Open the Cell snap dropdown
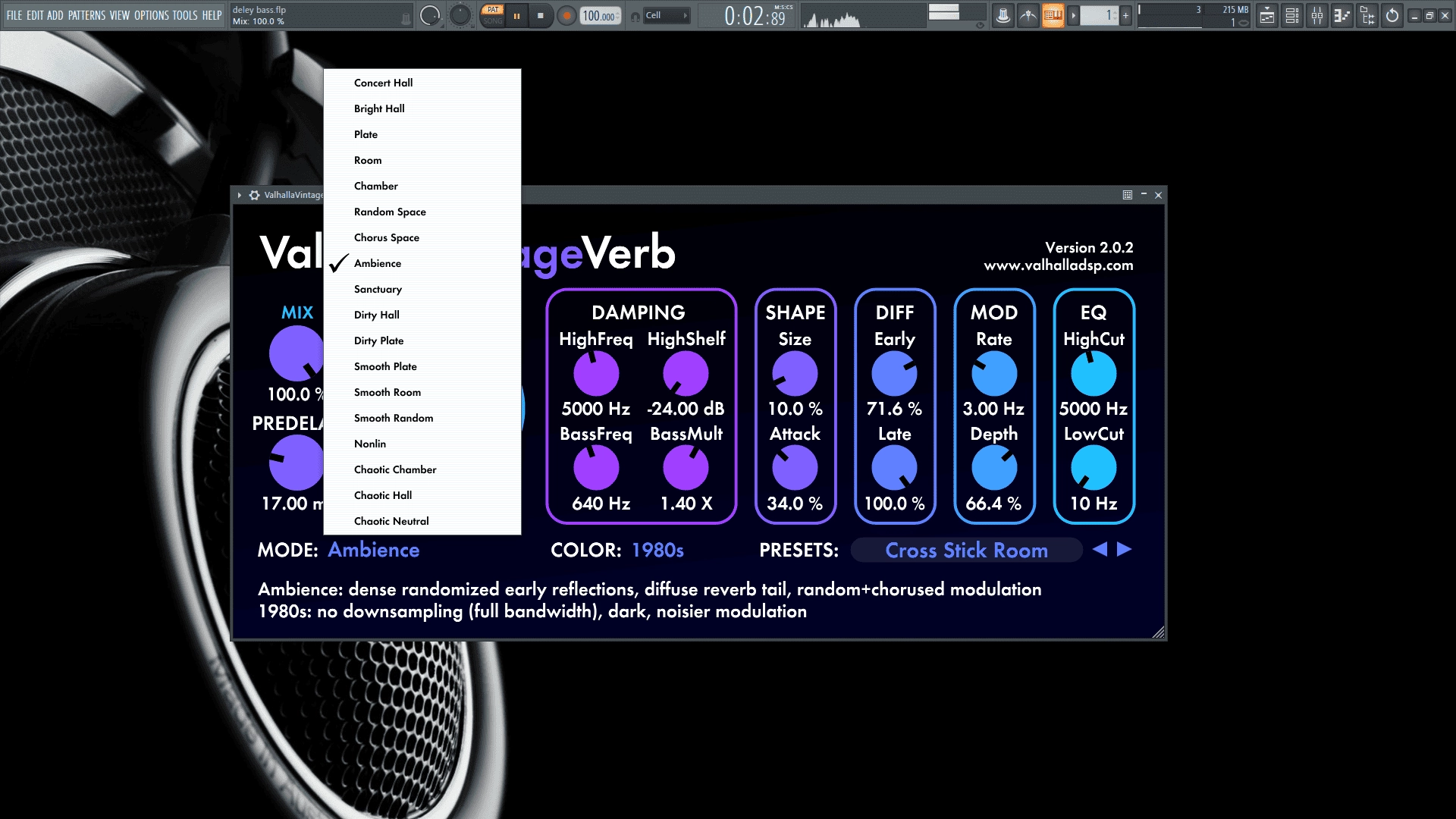 (667, 15)
